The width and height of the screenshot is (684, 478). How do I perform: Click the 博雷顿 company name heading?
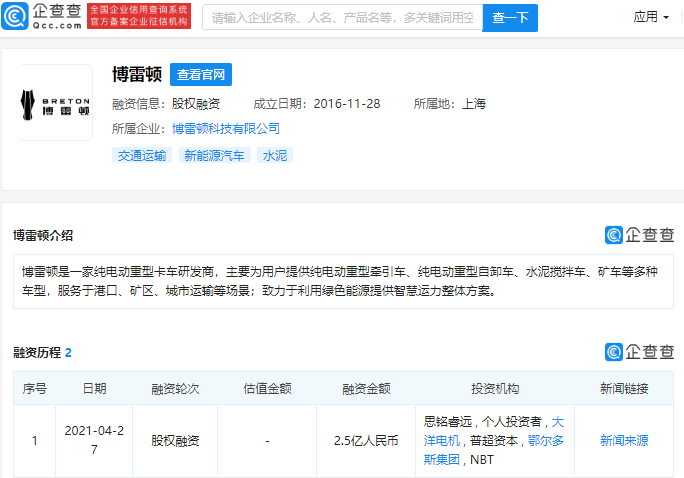[x=137, y=74]
